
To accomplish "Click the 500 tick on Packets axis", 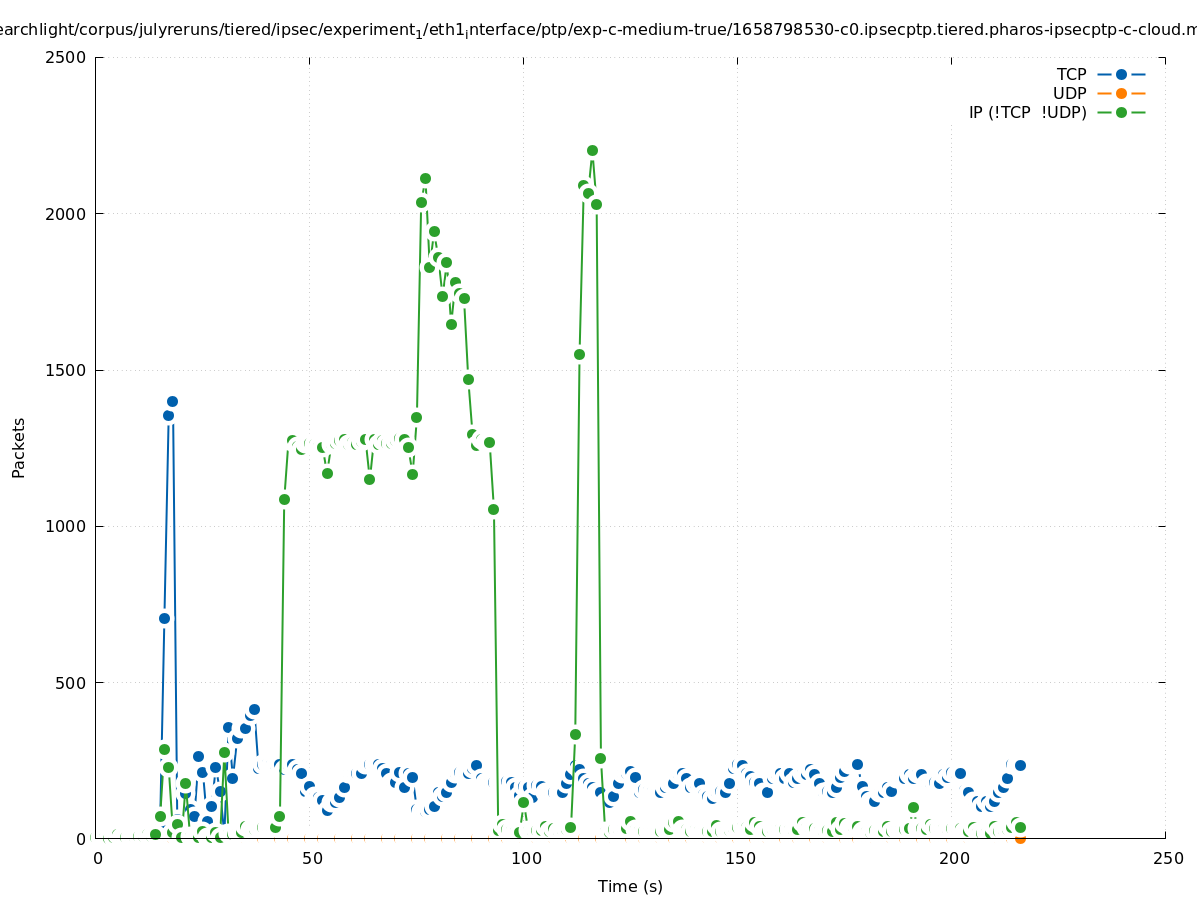I will tap(72, 683).
